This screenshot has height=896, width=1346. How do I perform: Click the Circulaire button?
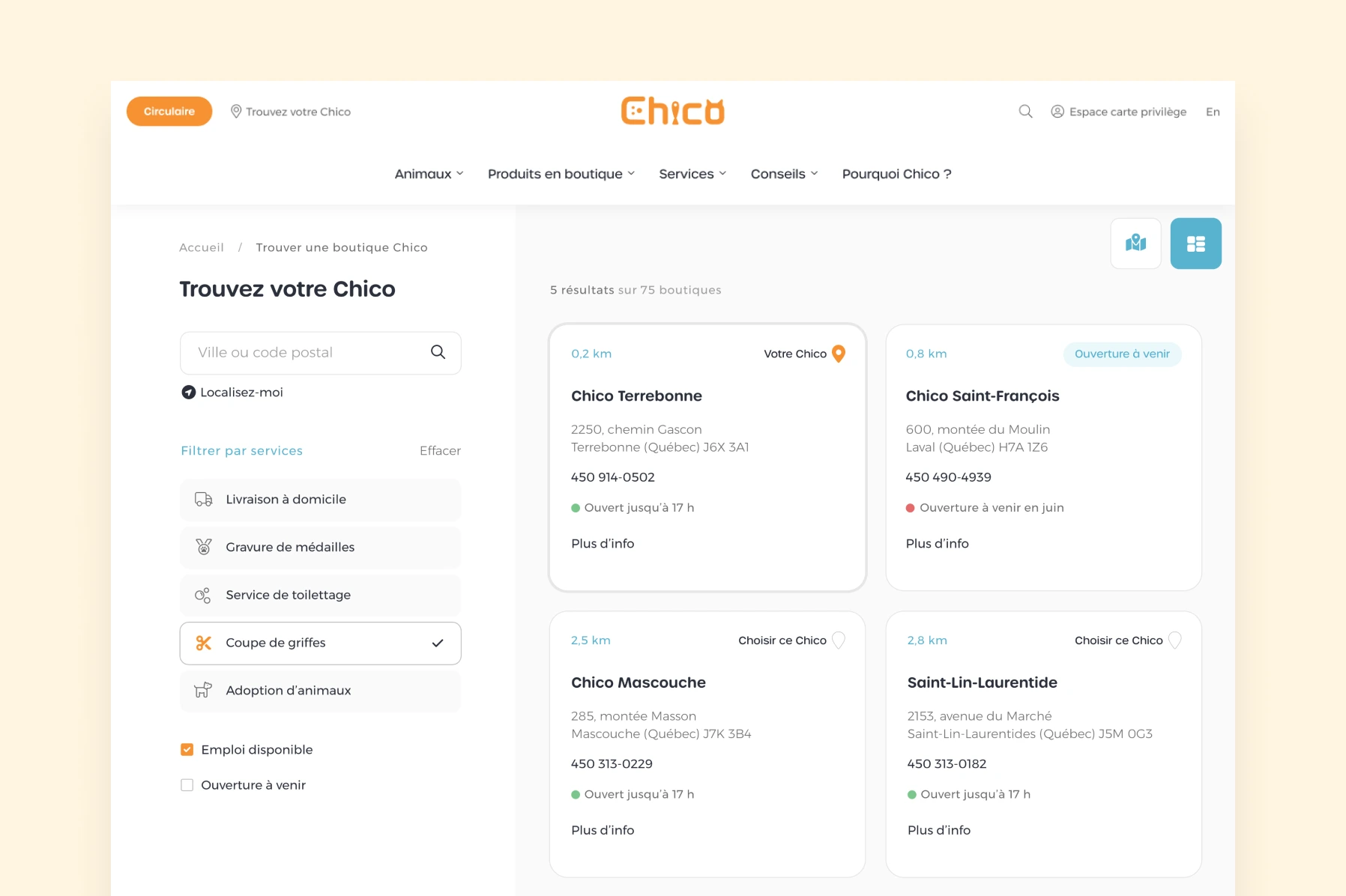coord(169,112)
